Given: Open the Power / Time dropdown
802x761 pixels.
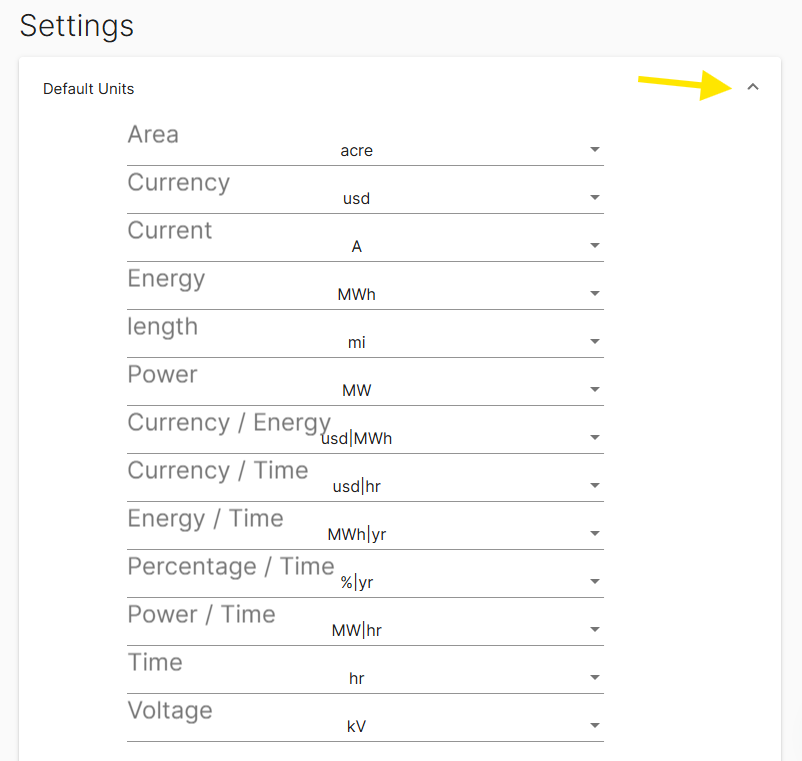Looking at the screenshot, I should [x=594, y=629].
